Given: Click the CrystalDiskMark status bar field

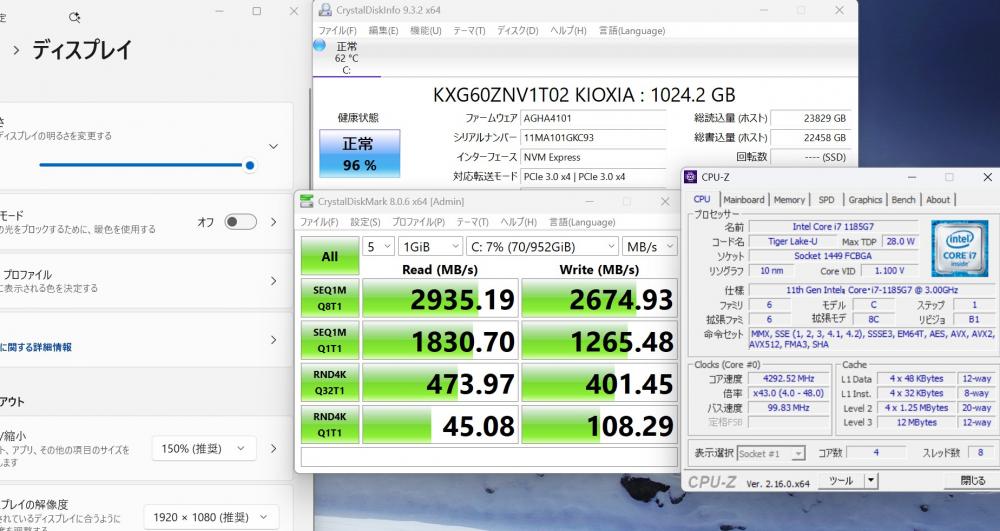Looking at the screenshot, I should [489, 457].
